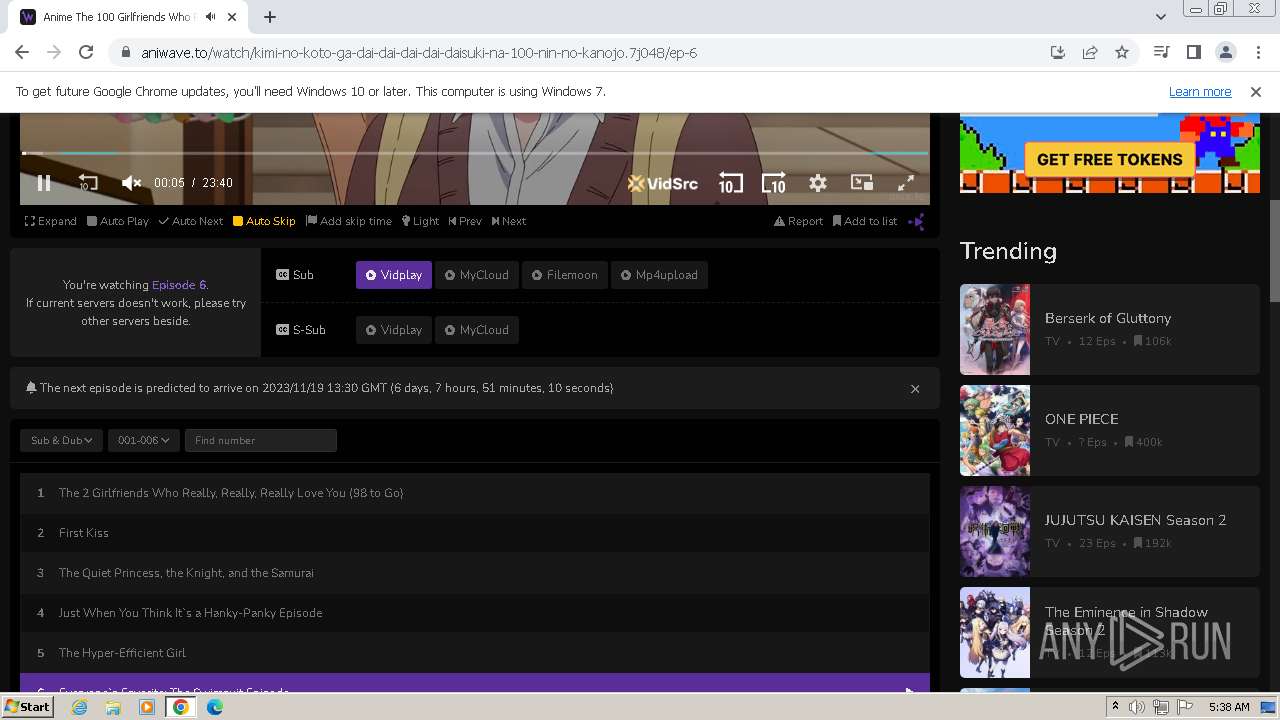
Task: Open ONE PIECE trending entry
Action: [x=1110, y=430]
